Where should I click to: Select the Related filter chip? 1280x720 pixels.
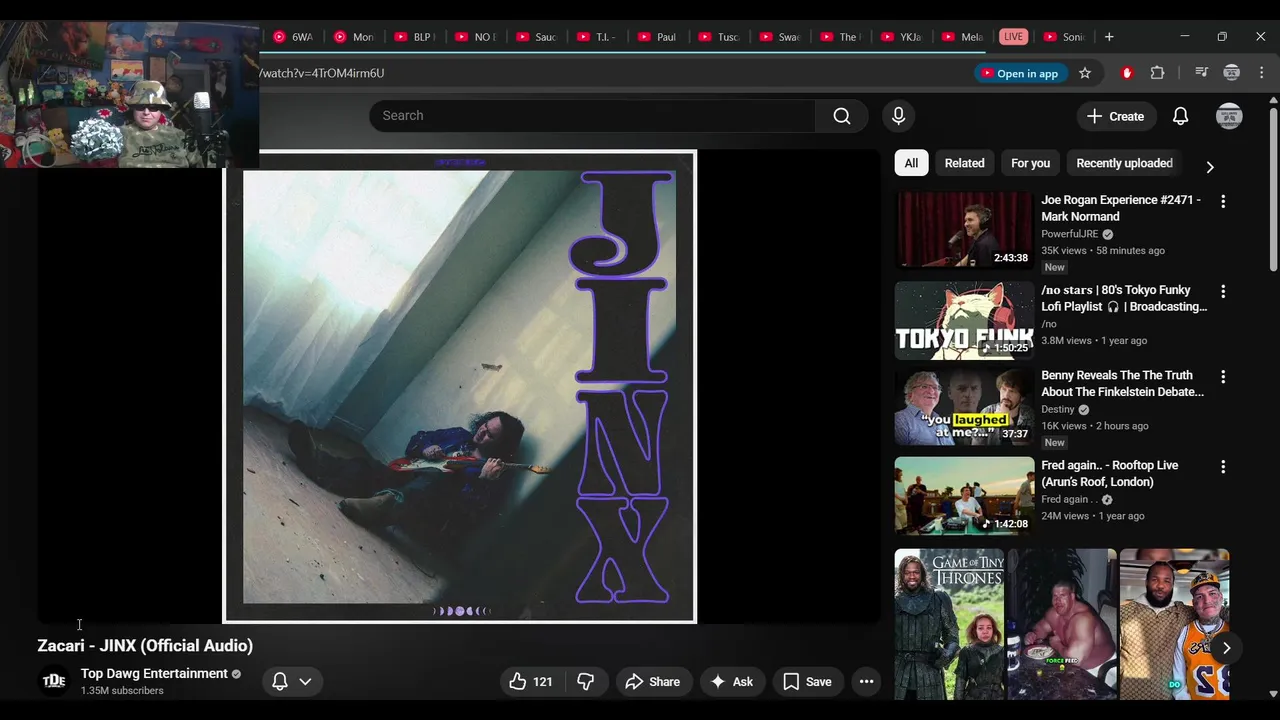pyautogui.click(x=965, y=163)
